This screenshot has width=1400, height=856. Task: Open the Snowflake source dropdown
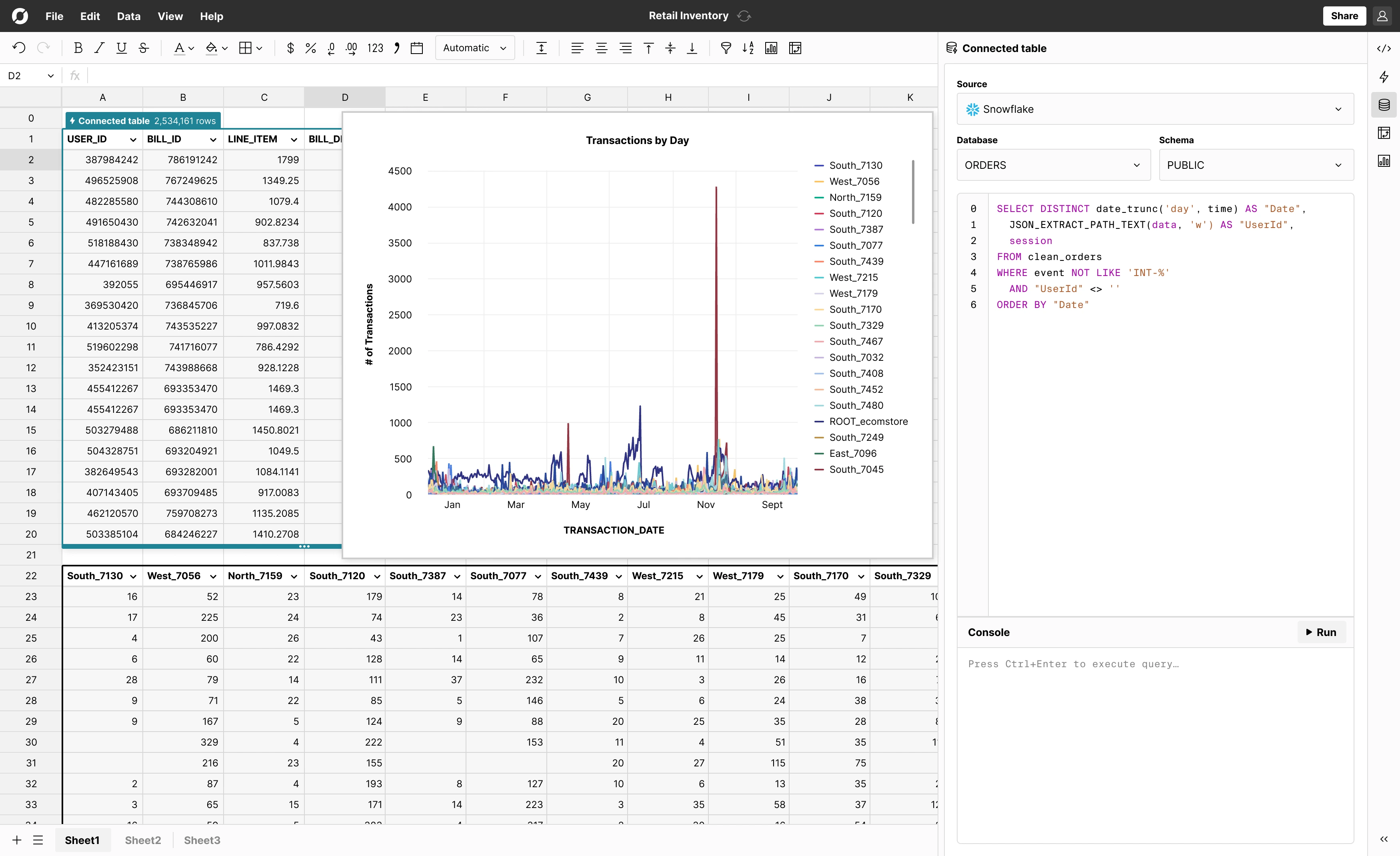click(1154, 109)
